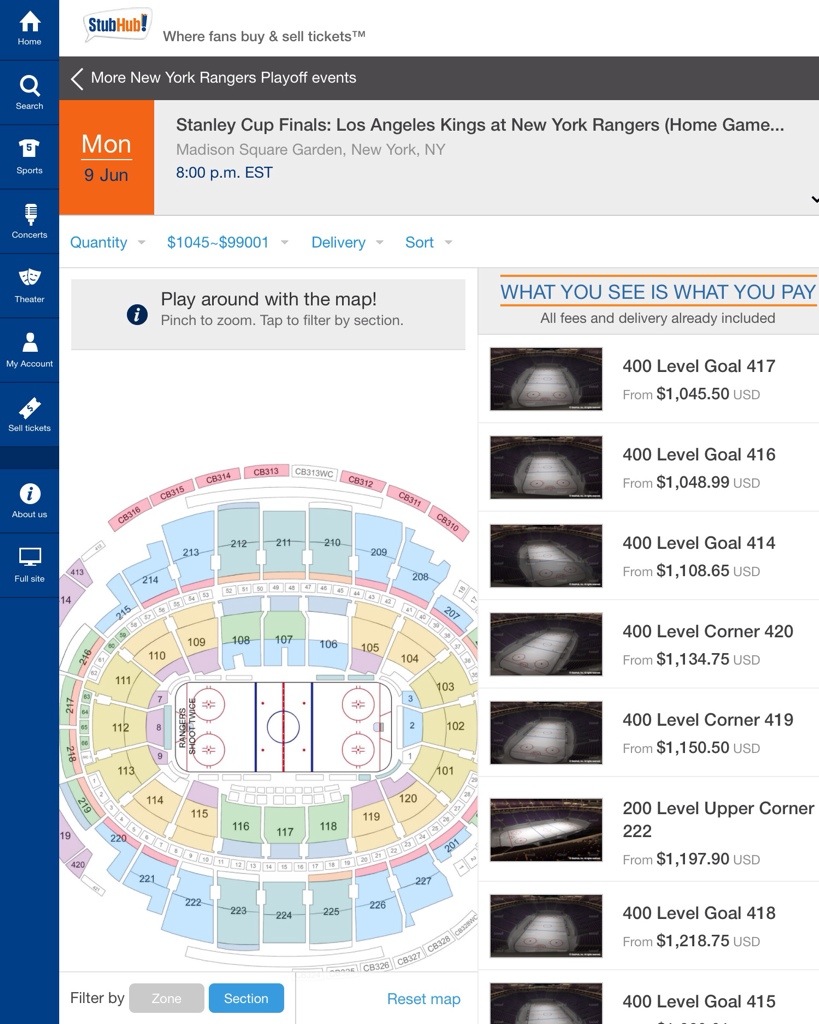819x1024 pixels.
Task: Go to Home in the sidebar
Action: [29, 28]
